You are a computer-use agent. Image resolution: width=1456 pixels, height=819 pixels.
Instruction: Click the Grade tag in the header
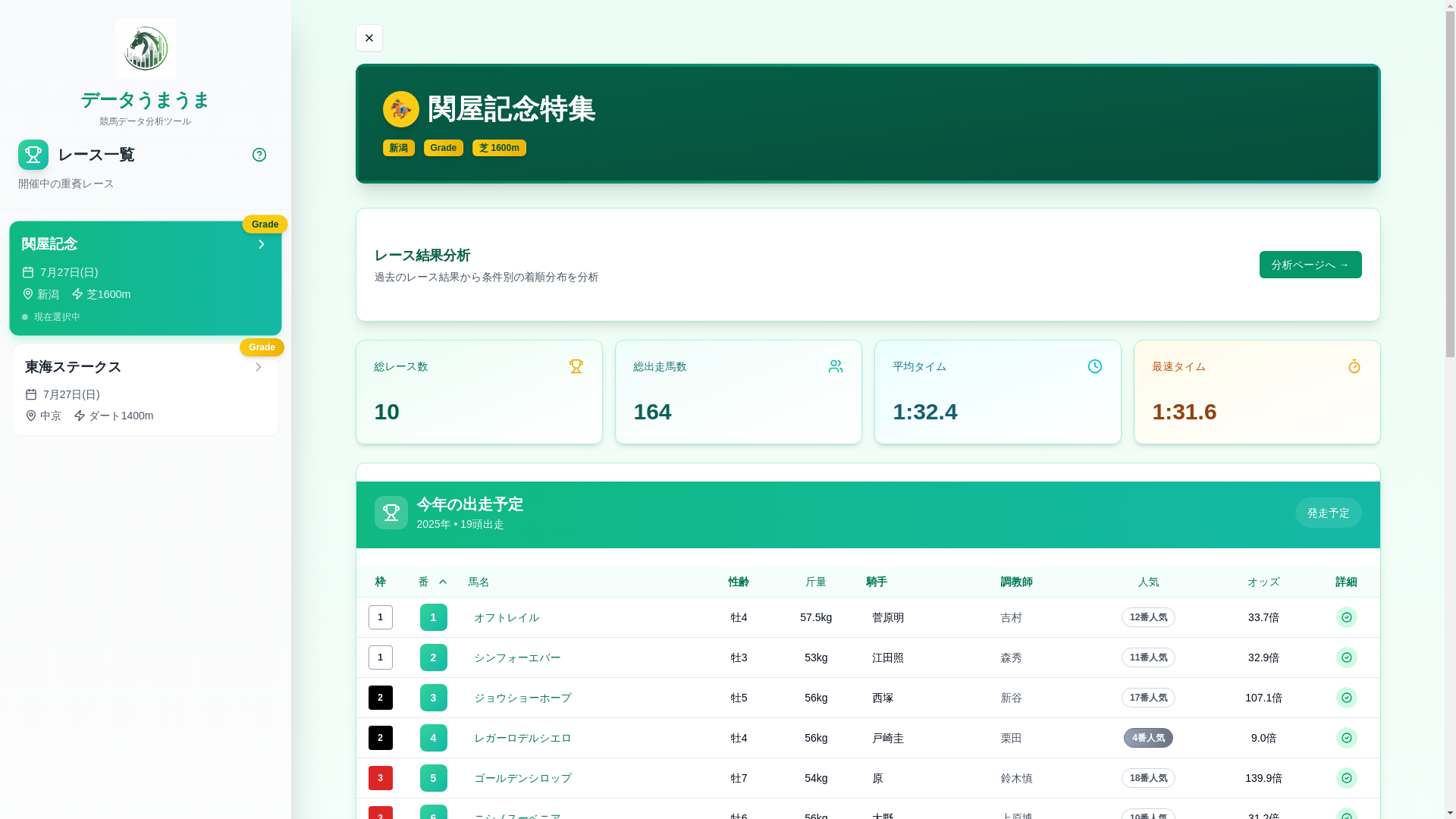pos(444,148)
